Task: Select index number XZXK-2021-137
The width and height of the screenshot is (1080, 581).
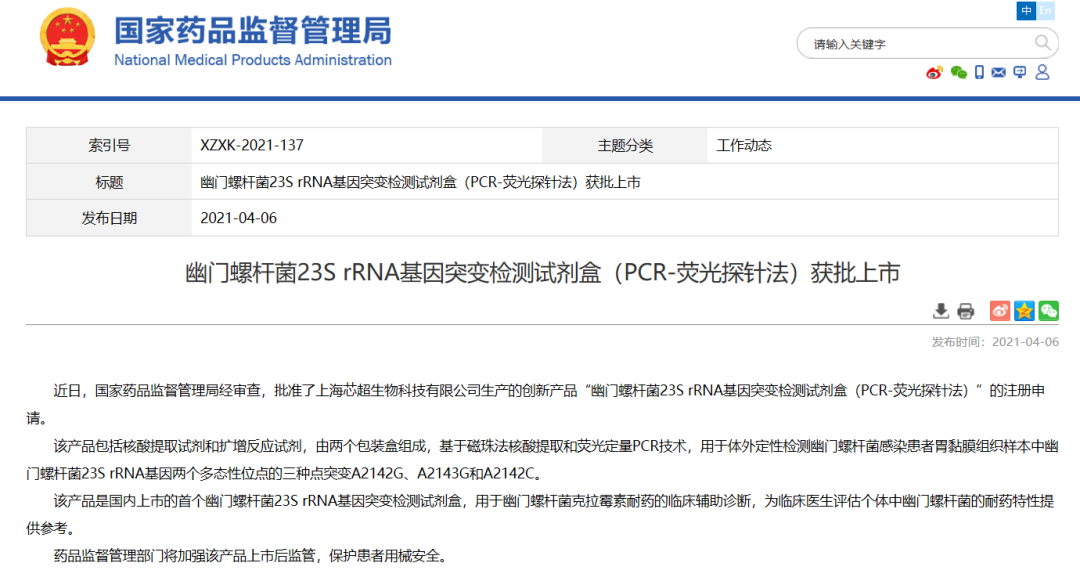Action: click(252, 145)
